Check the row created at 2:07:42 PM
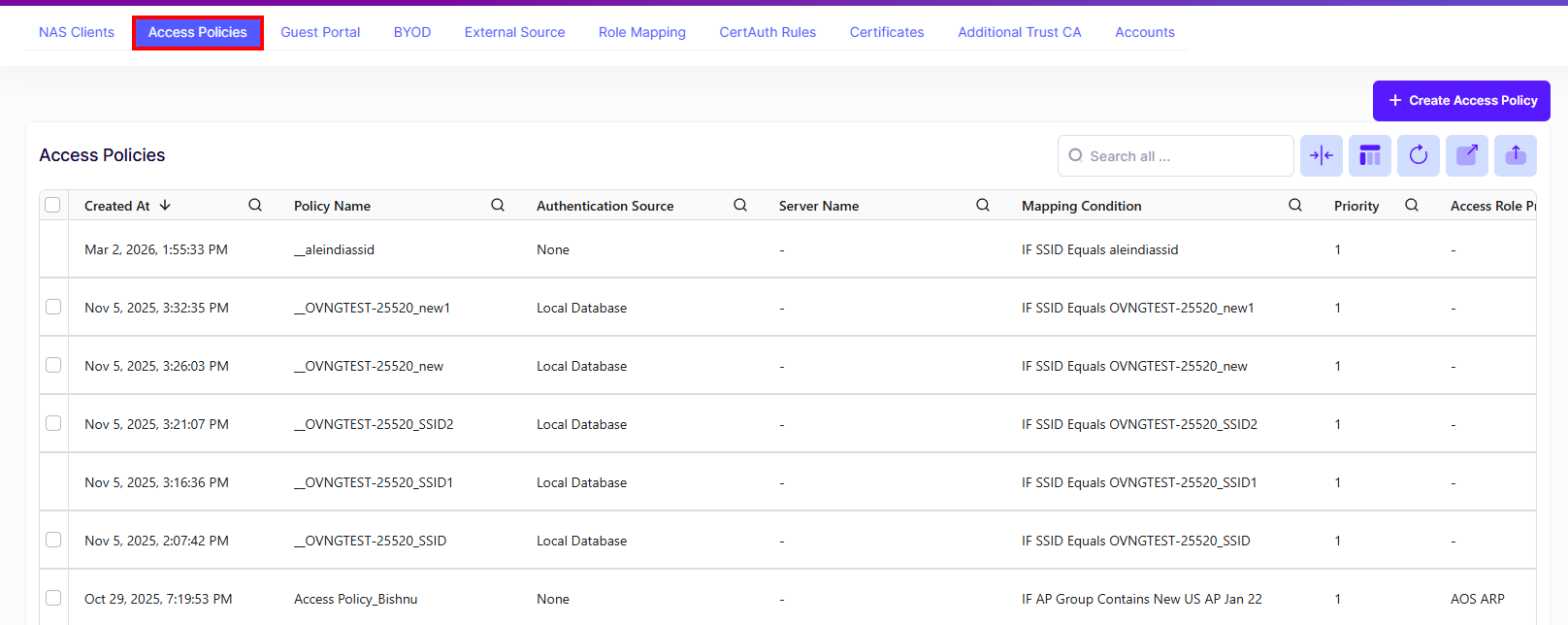Screen dimensions: 1568x625 (53, 540)
